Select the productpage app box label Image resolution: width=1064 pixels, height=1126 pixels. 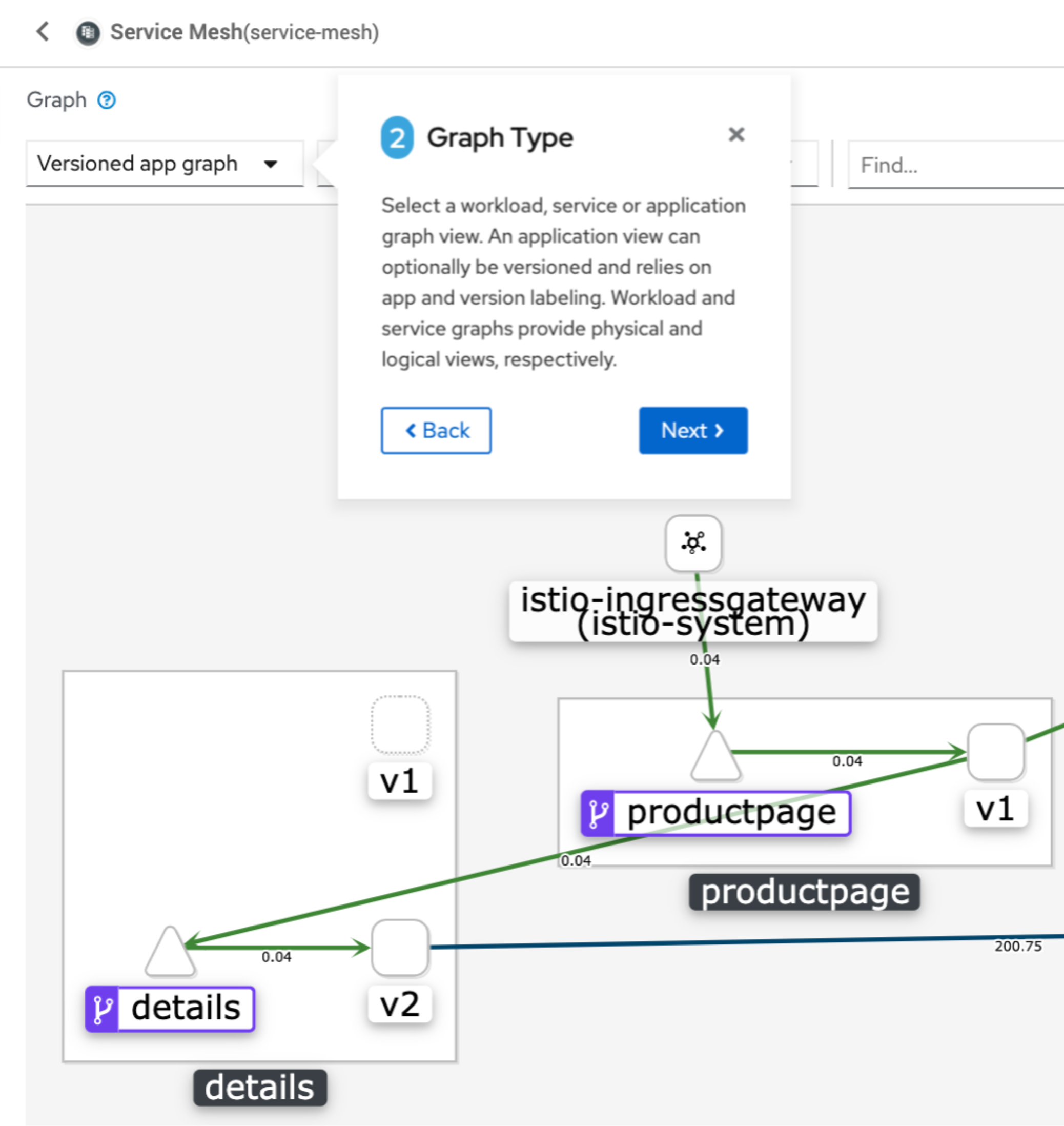click(x=804, y=892)
